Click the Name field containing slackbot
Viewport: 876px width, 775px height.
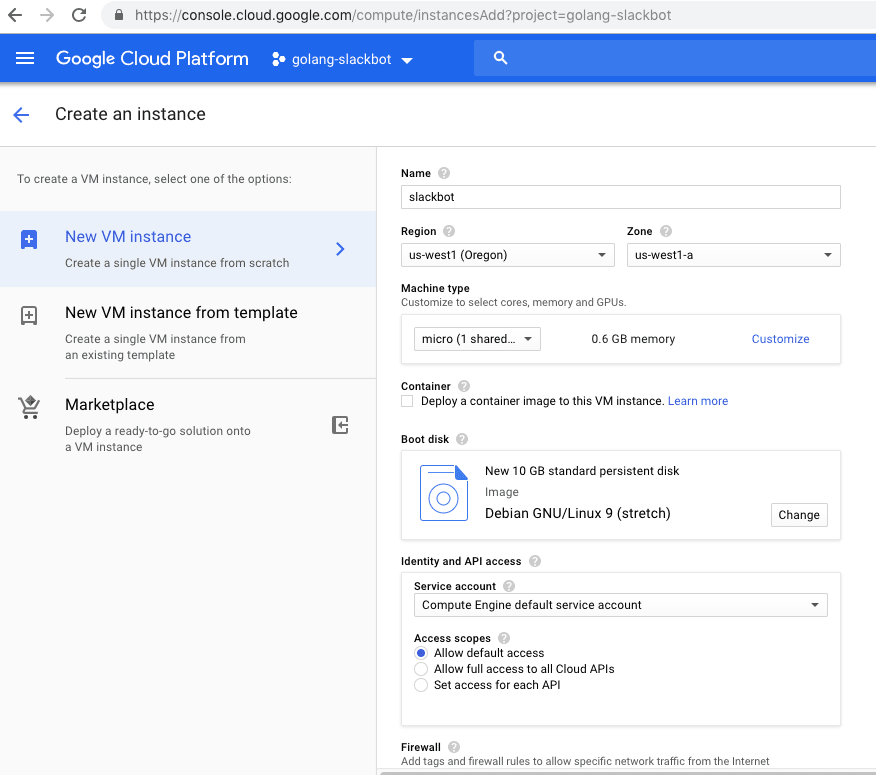pyautogui.click(x=620, y=197)
